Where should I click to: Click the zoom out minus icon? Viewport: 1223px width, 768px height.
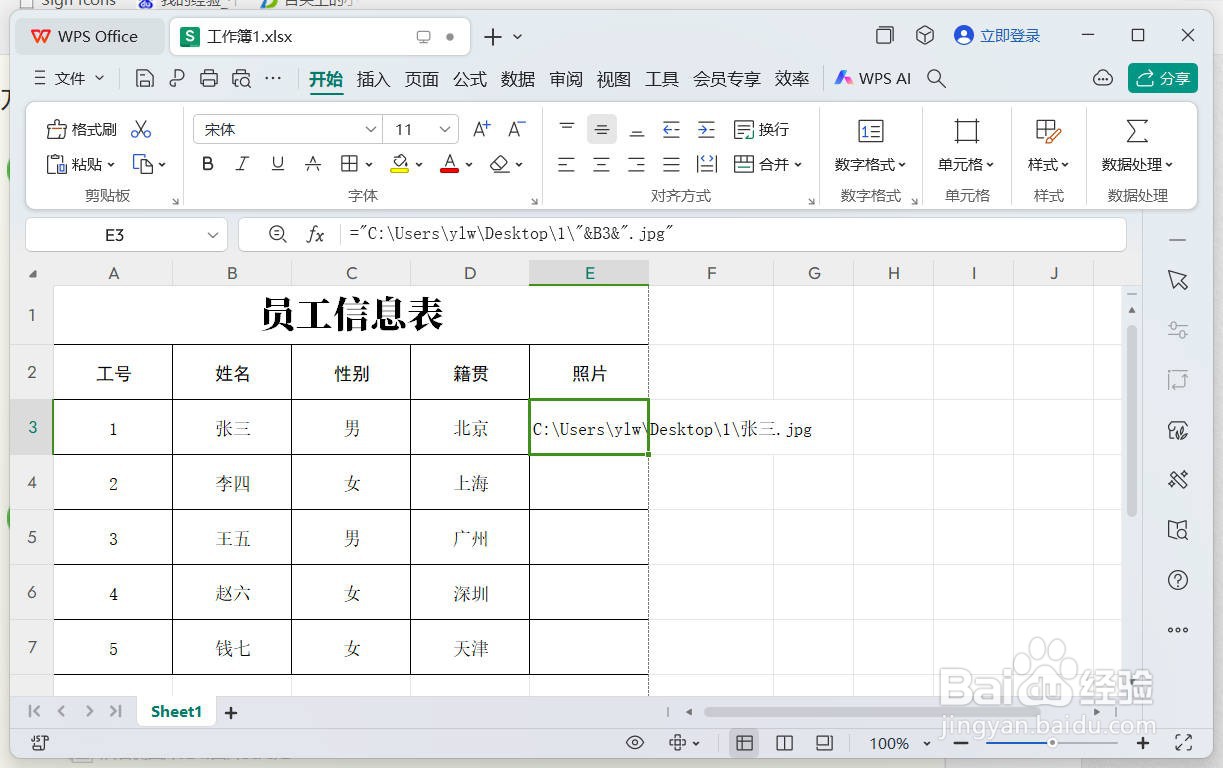[x=960, y=743]
